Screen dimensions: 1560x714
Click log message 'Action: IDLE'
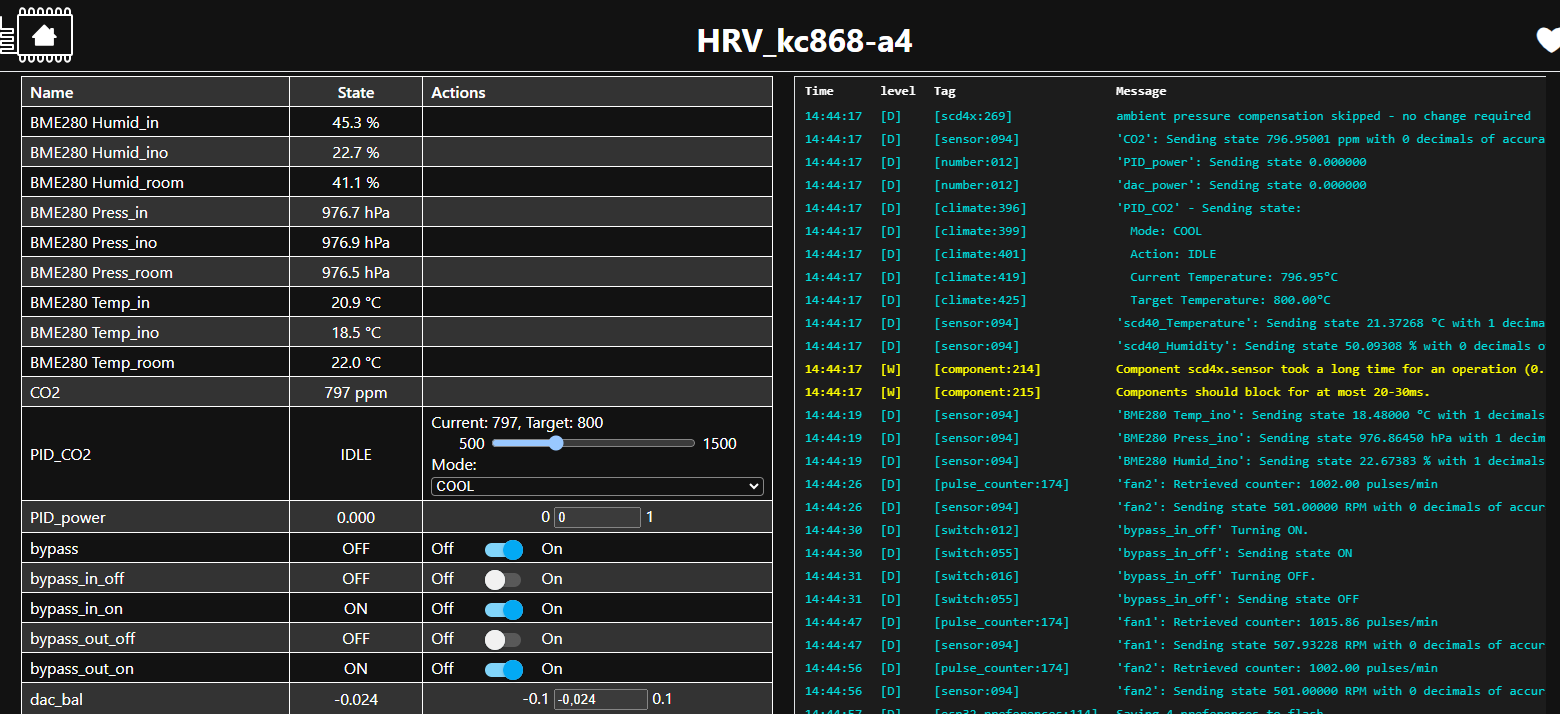1173,254
